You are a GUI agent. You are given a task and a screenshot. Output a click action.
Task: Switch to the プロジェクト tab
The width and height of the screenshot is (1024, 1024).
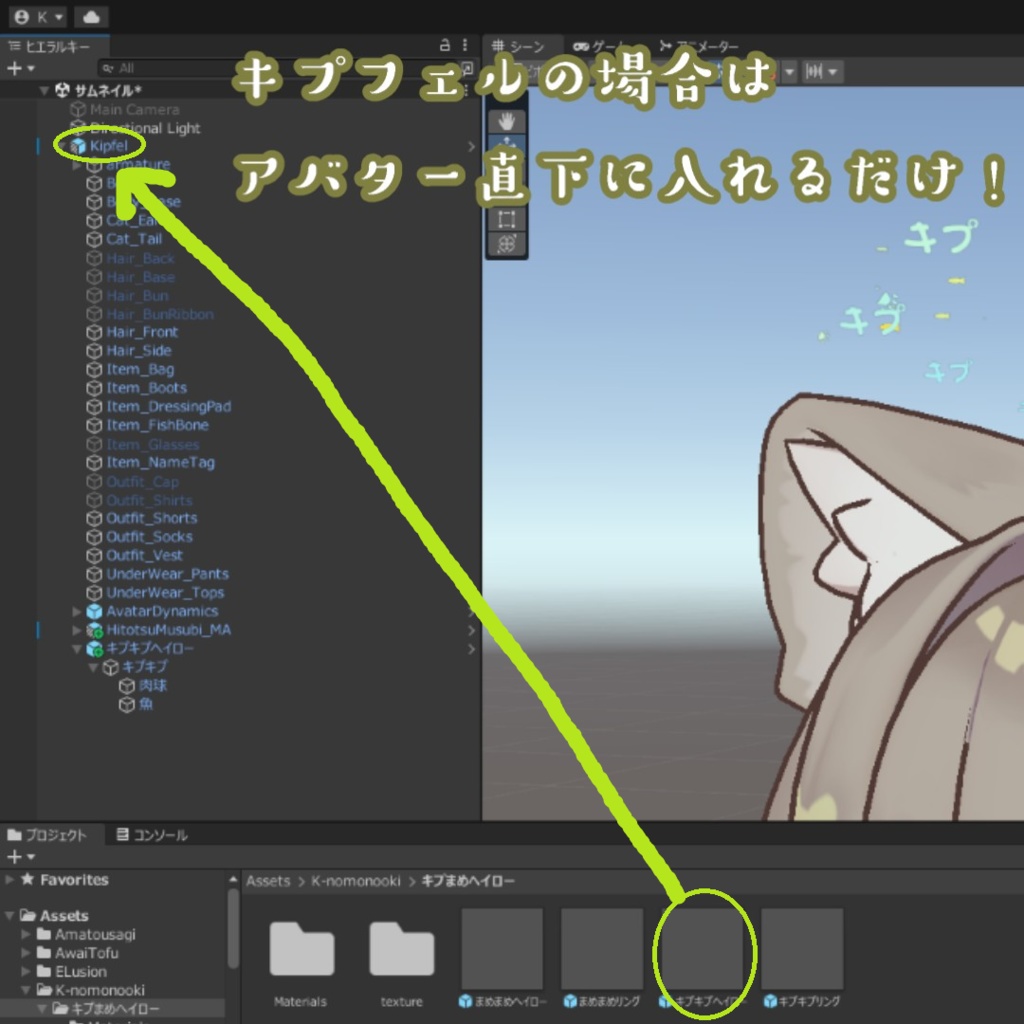click(47, 835)
